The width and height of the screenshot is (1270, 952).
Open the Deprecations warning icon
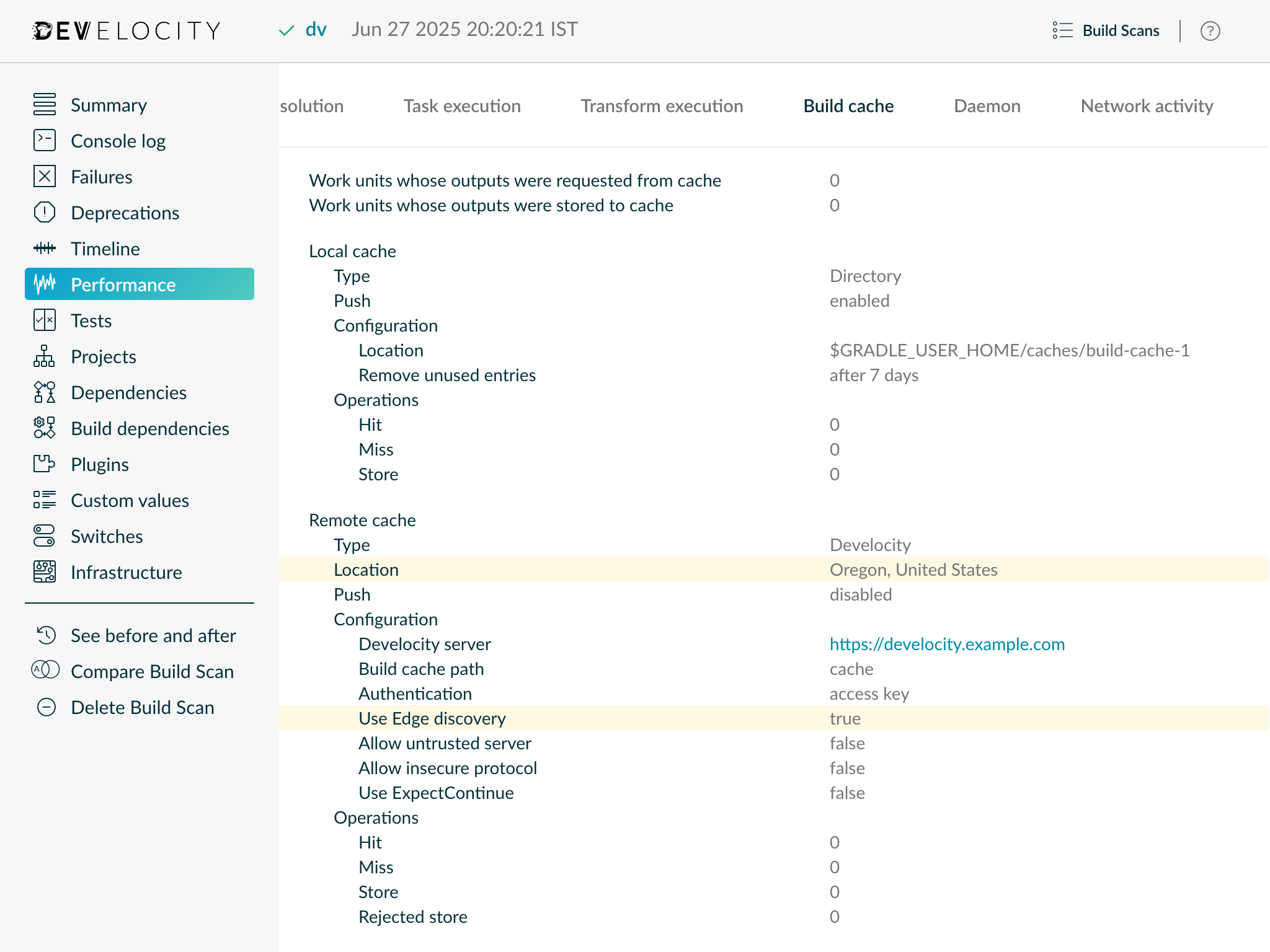(x=44, y=213)
